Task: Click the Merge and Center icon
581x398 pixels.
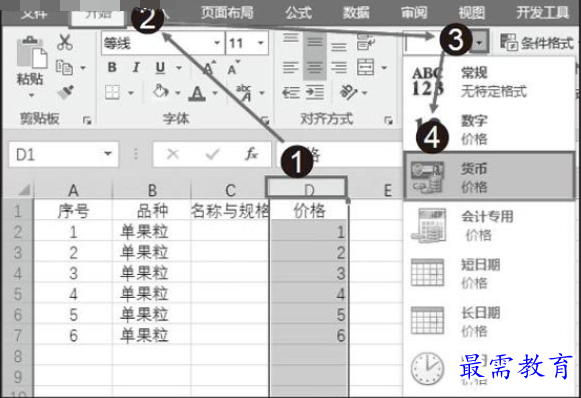Action: (365, 67)
